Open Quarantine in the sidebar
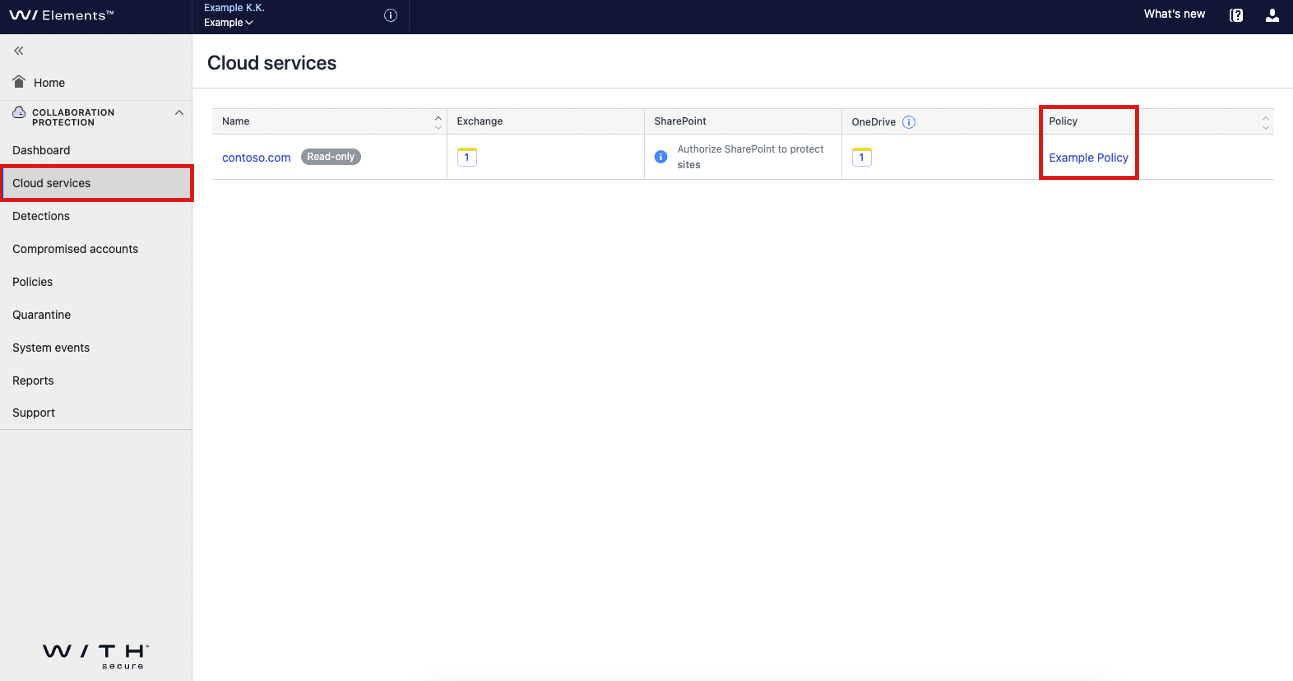Image resolution: width=1293 pixels, height=681 pixels. click(41, 315)
